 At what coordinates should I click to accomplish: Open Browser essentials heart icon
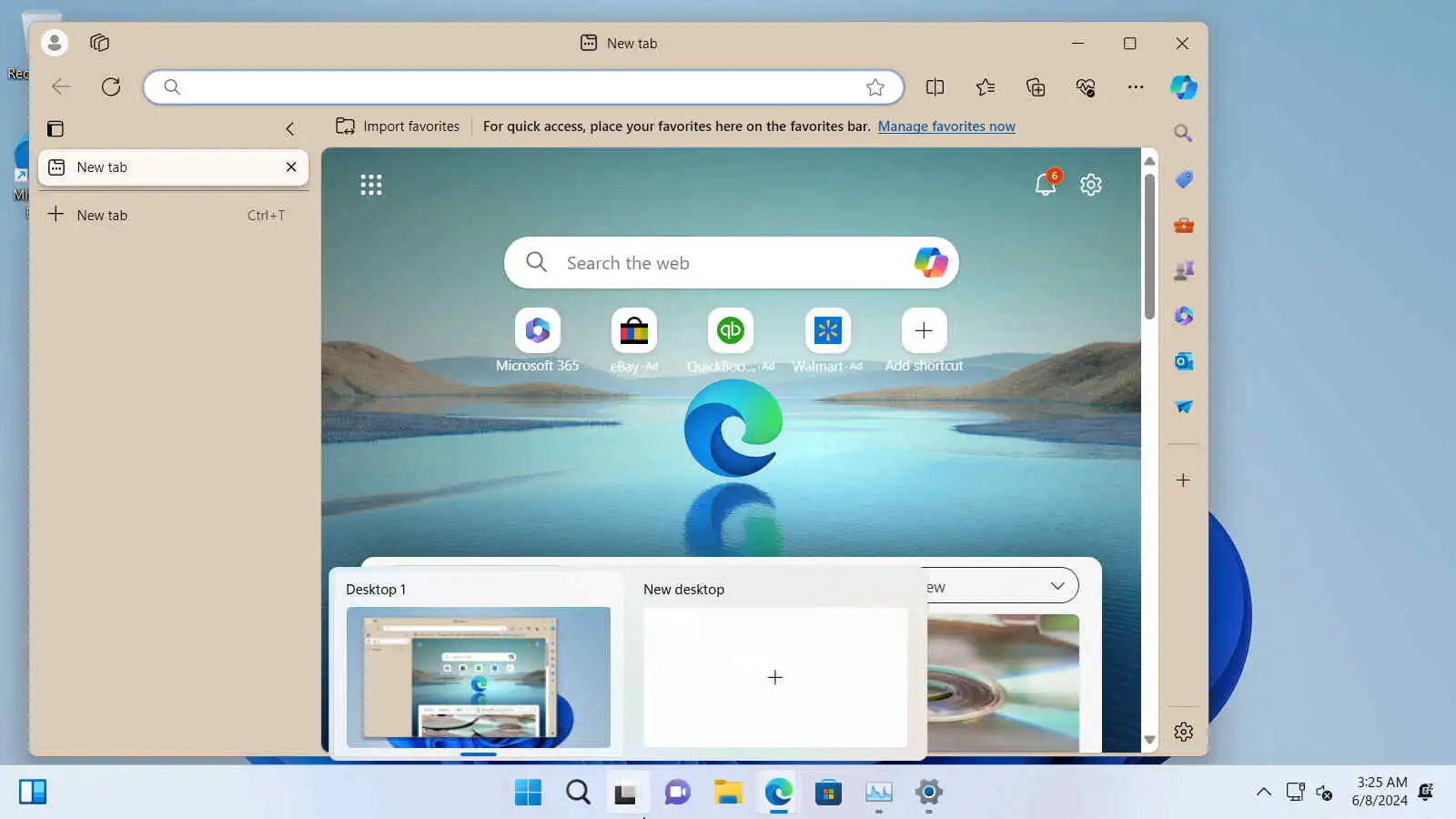(1086, 87)
